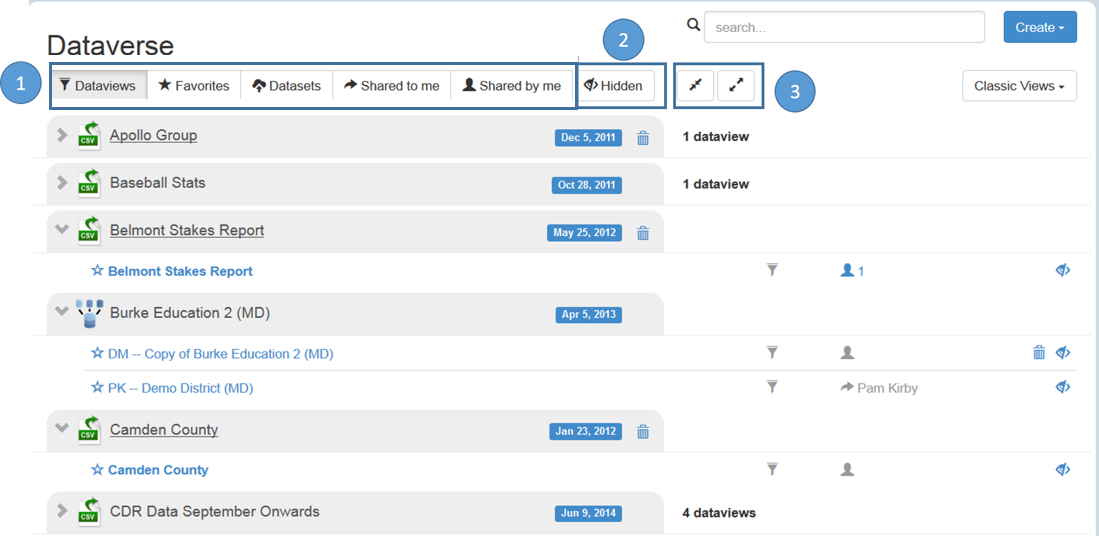Image resolution: width=1099 pixels, height=536 pixels.
Task: Toggle hide on PK Demo District dataview
Action: point(1063,387)
